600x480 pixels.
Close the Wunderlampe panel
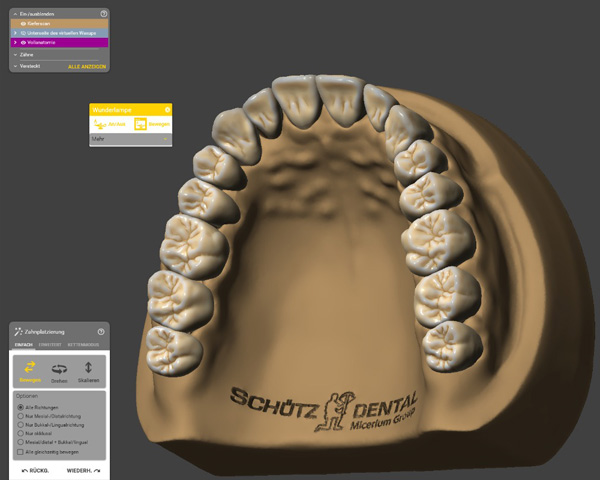pyautogui.click(x=167, y=108)
